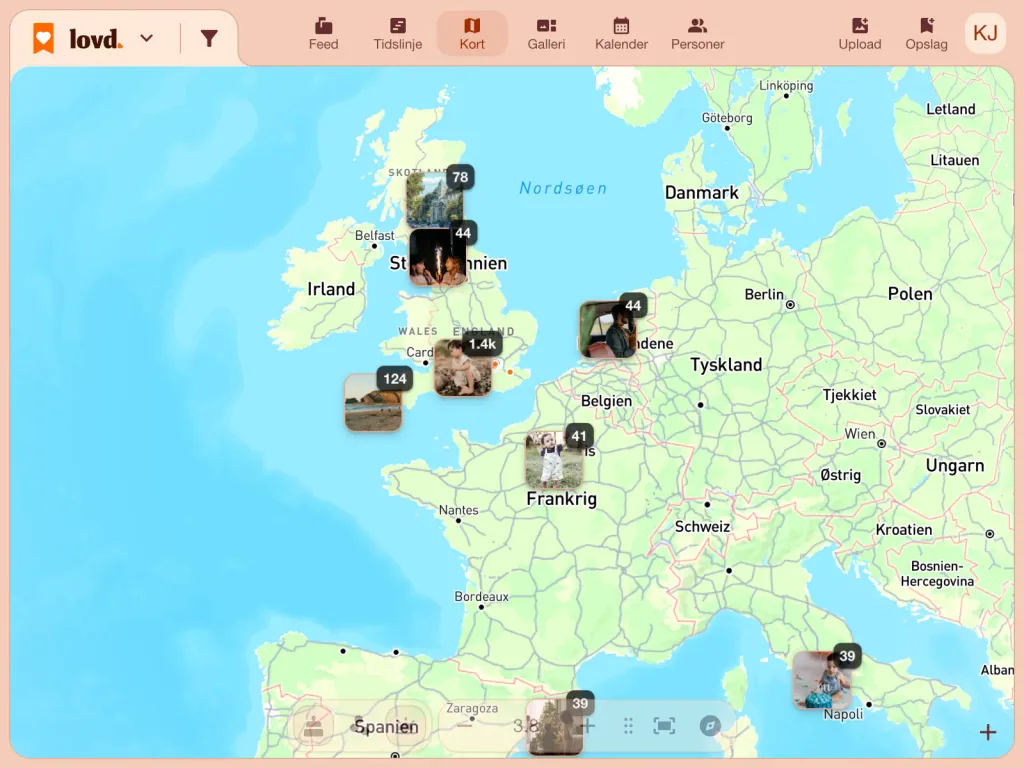Open the KJ profile avatar
The width and height of the screenshot is (1024, 768).
985,33
